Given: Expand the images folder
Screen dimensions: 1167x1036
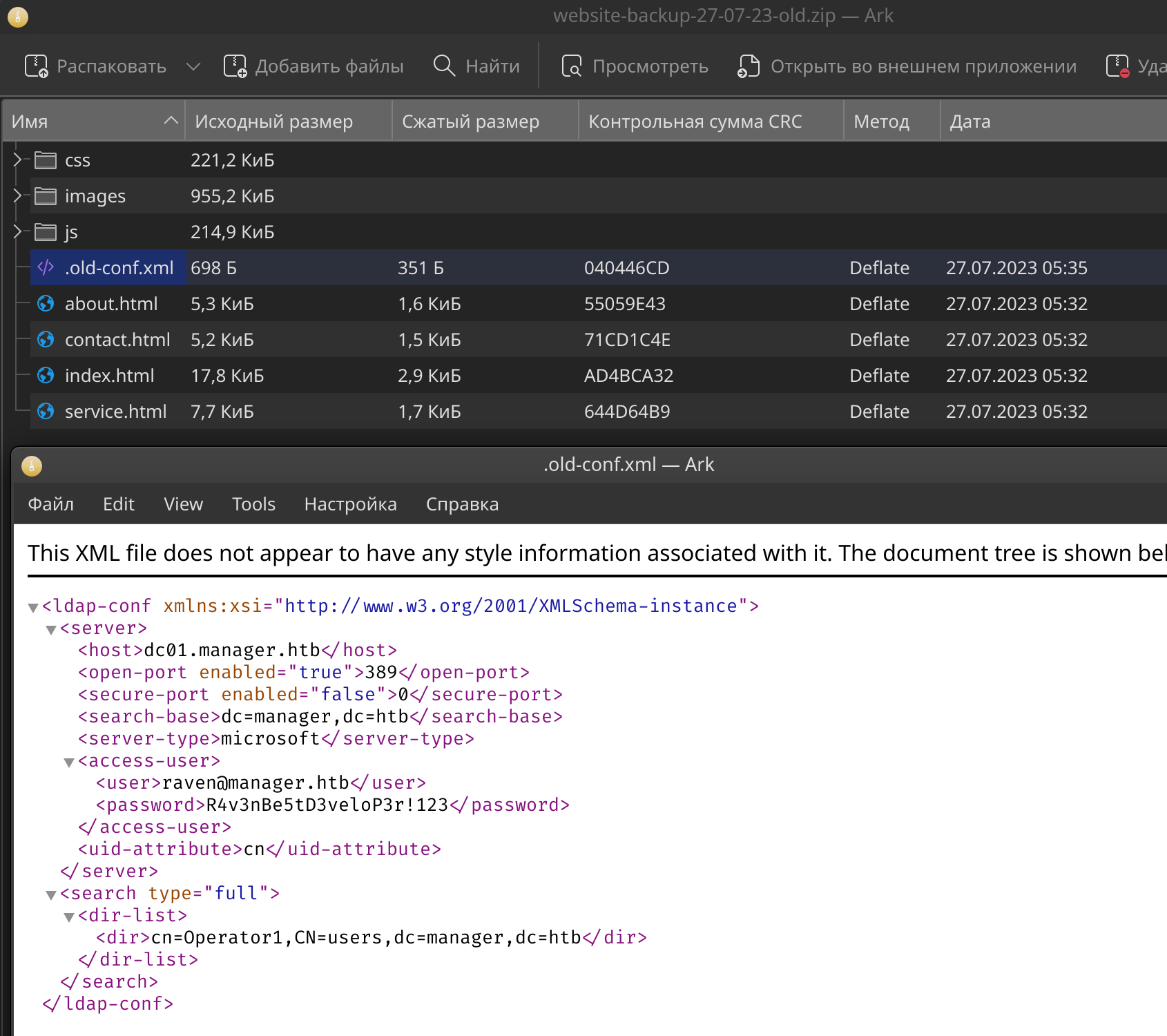Looking at the screenshot, I should [x=17, y=196].
